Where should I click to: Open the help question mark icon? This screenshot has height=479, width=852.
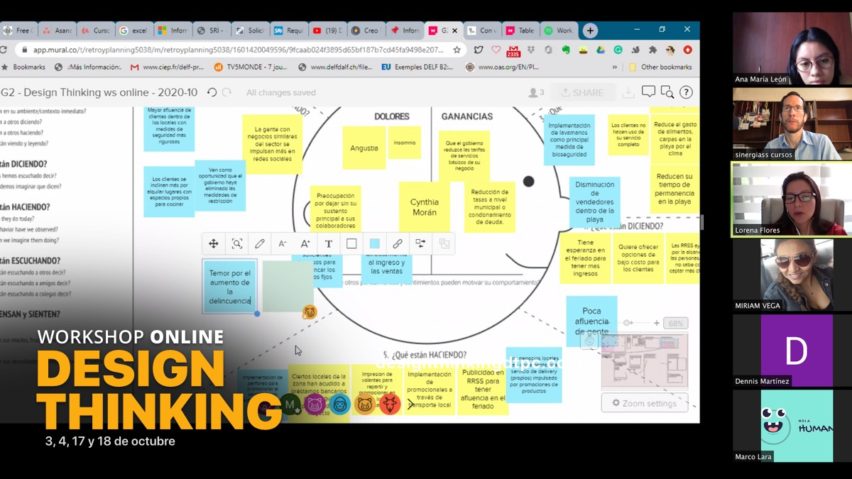686,92
